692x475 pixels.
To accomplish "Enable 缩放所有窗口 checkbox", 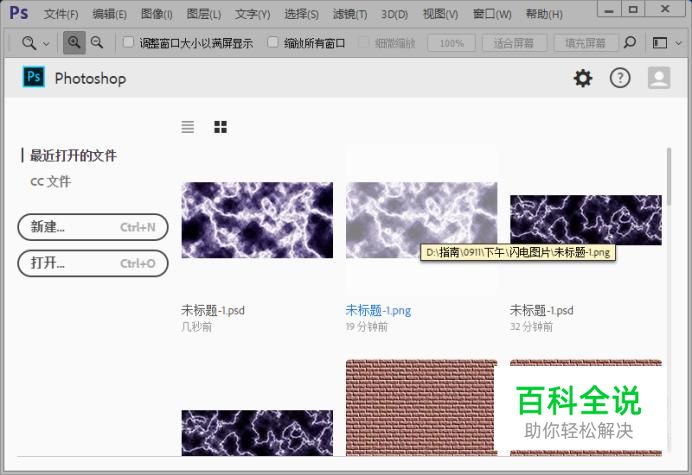I will pyautogui.click(x=273, y=42).
